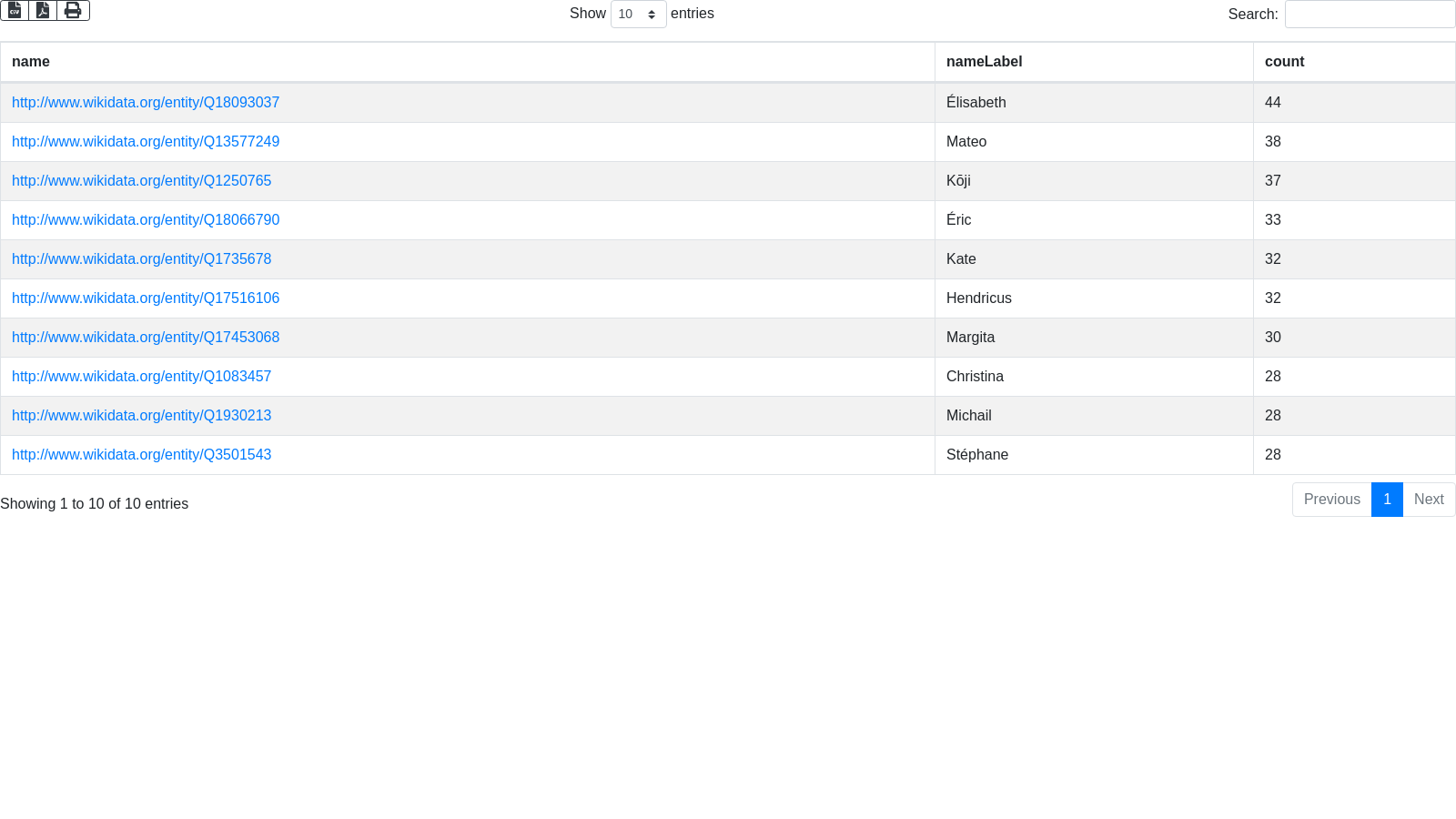This screenshot has width=1456, height=819.
Task: Open Kate's Wikidata entity Q1735678
Action: [141, 259]
